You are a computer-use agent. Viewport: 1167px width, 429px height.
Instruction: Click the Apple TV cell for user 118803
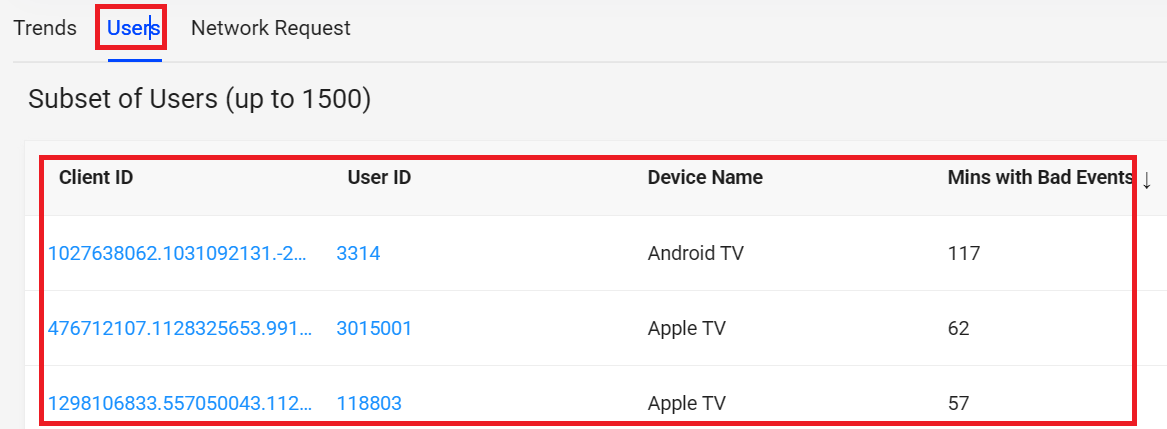[x=687, y=403]
